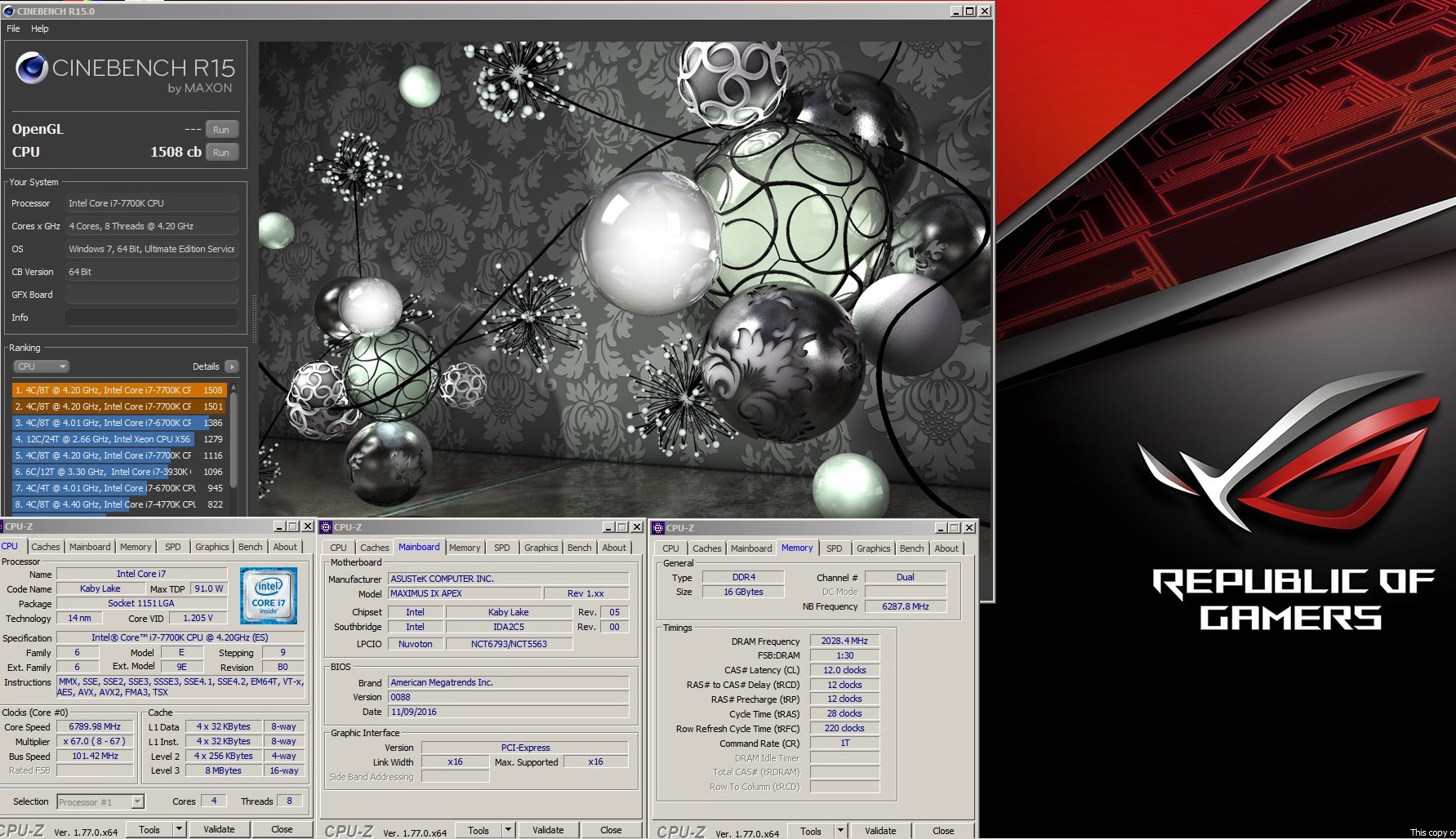Click Cinebench title bar app icon
Screen dimensions: 1456x839
pos(9,11)
